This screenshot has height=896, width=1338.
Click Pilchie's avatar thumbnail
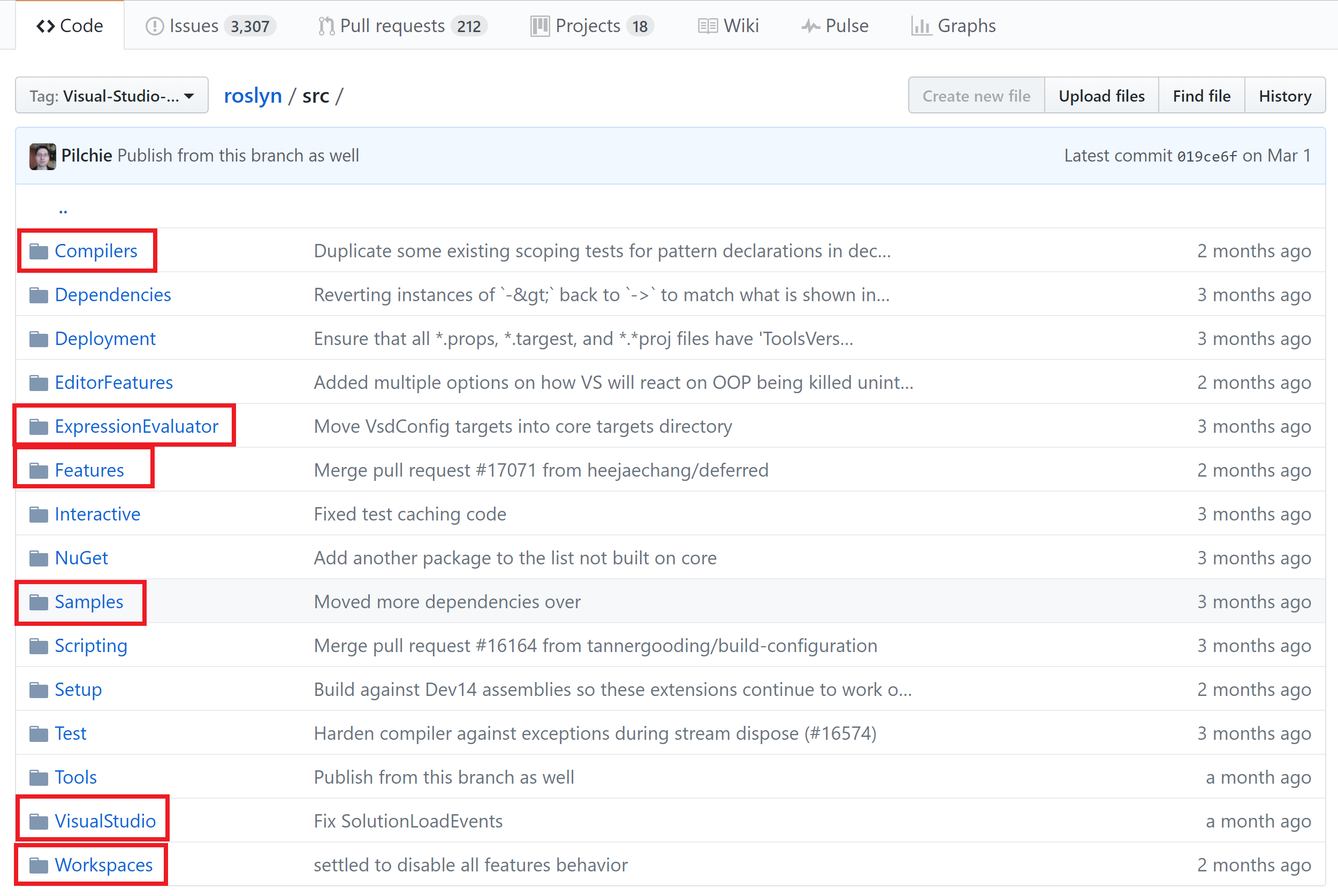[42, 156]
